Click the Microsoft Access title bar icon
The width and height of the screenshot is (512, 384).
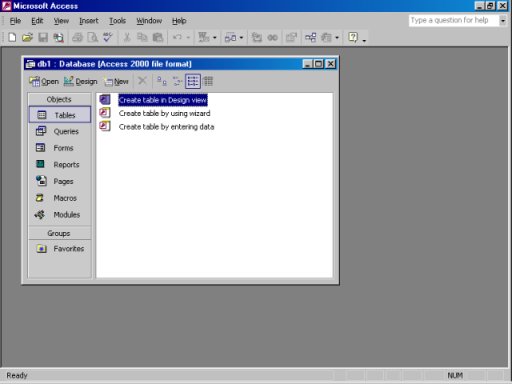(x=6, y=6)
